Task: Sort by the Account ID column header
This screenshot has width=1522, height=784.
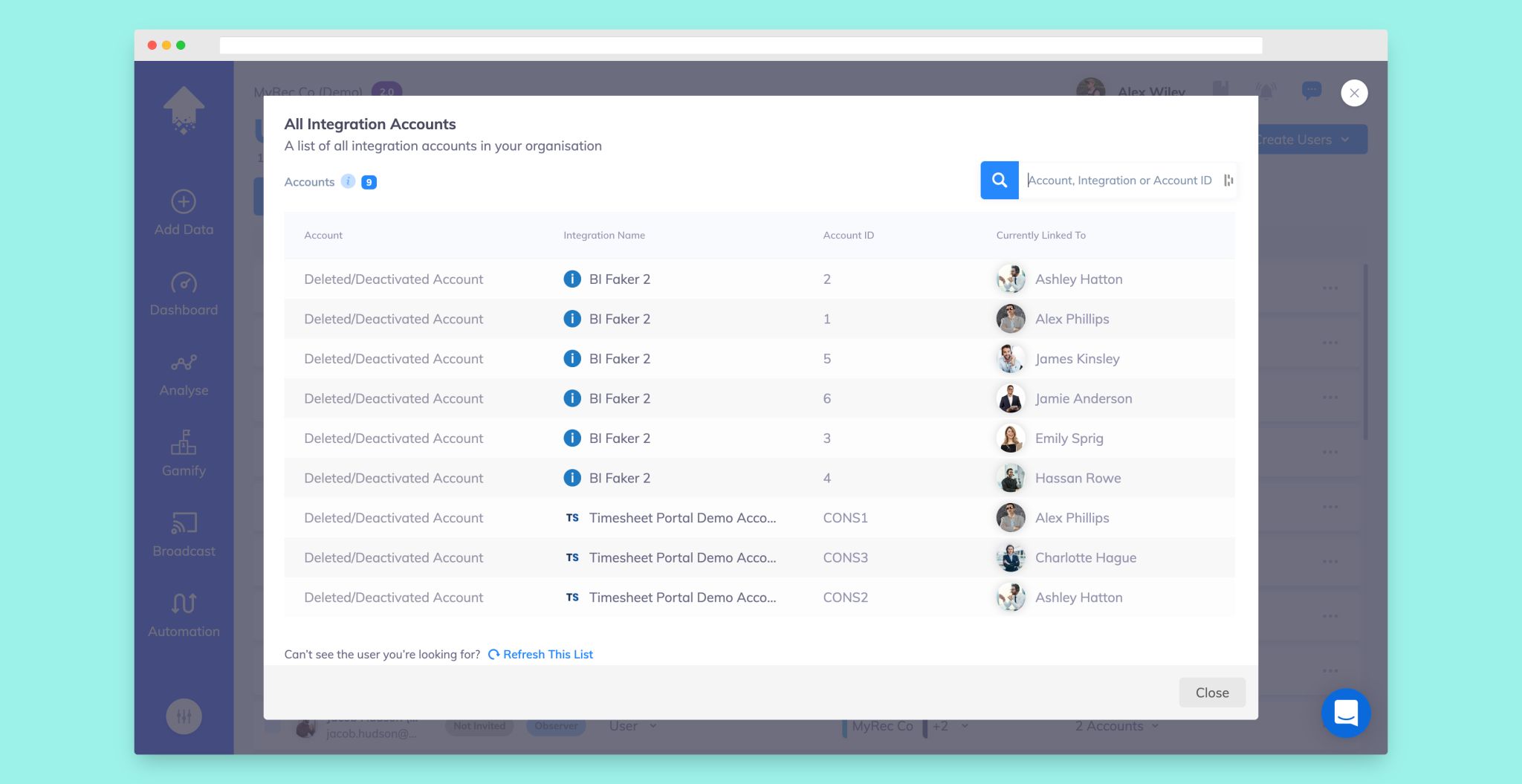Action: [848, 236]
